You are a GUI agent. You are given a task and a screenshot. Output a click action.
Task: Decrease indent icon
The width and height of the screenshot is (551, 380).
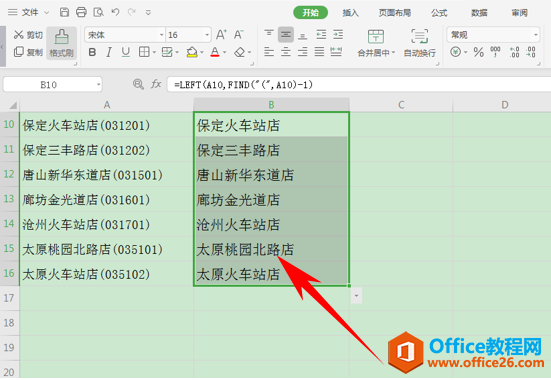pos(321,34)
